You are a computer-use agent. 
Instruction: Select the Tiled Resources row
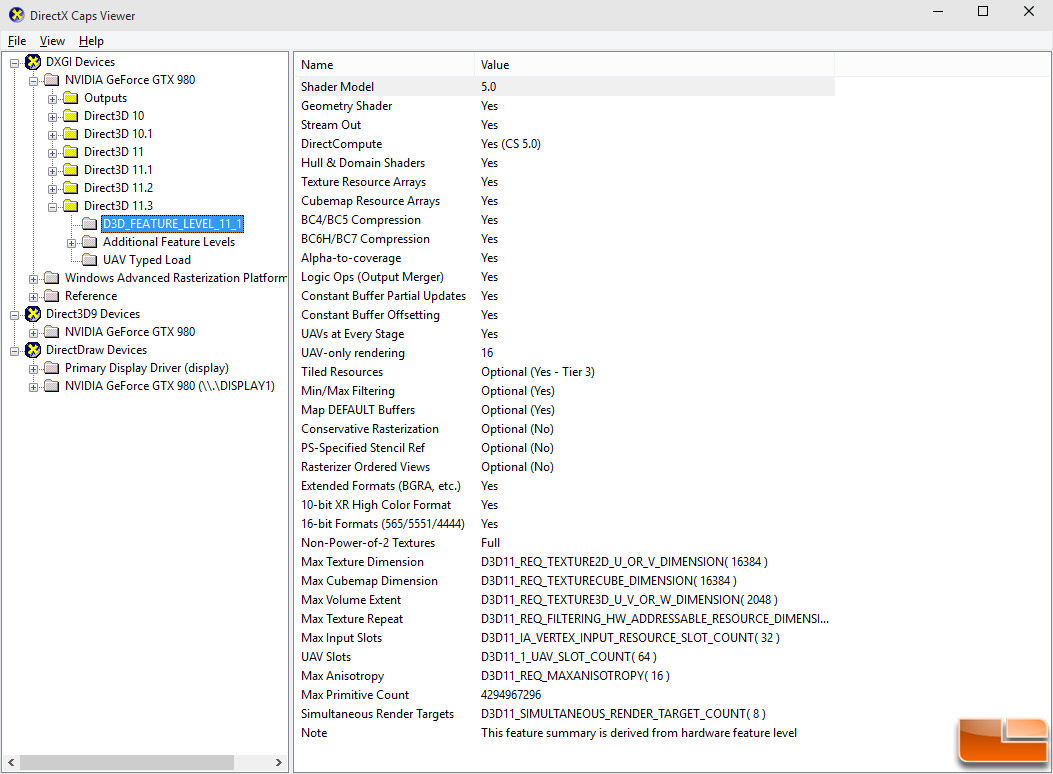click(565, 372)
